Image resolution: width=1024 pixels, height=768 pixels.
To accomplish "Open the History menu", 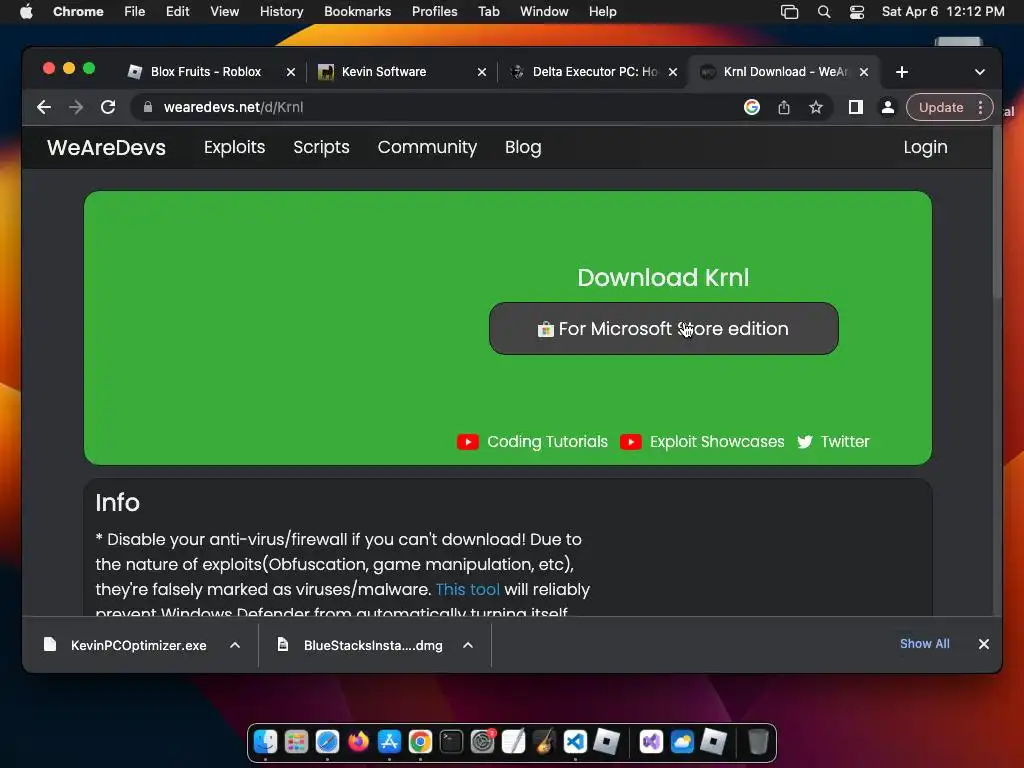I will (281, 12).
